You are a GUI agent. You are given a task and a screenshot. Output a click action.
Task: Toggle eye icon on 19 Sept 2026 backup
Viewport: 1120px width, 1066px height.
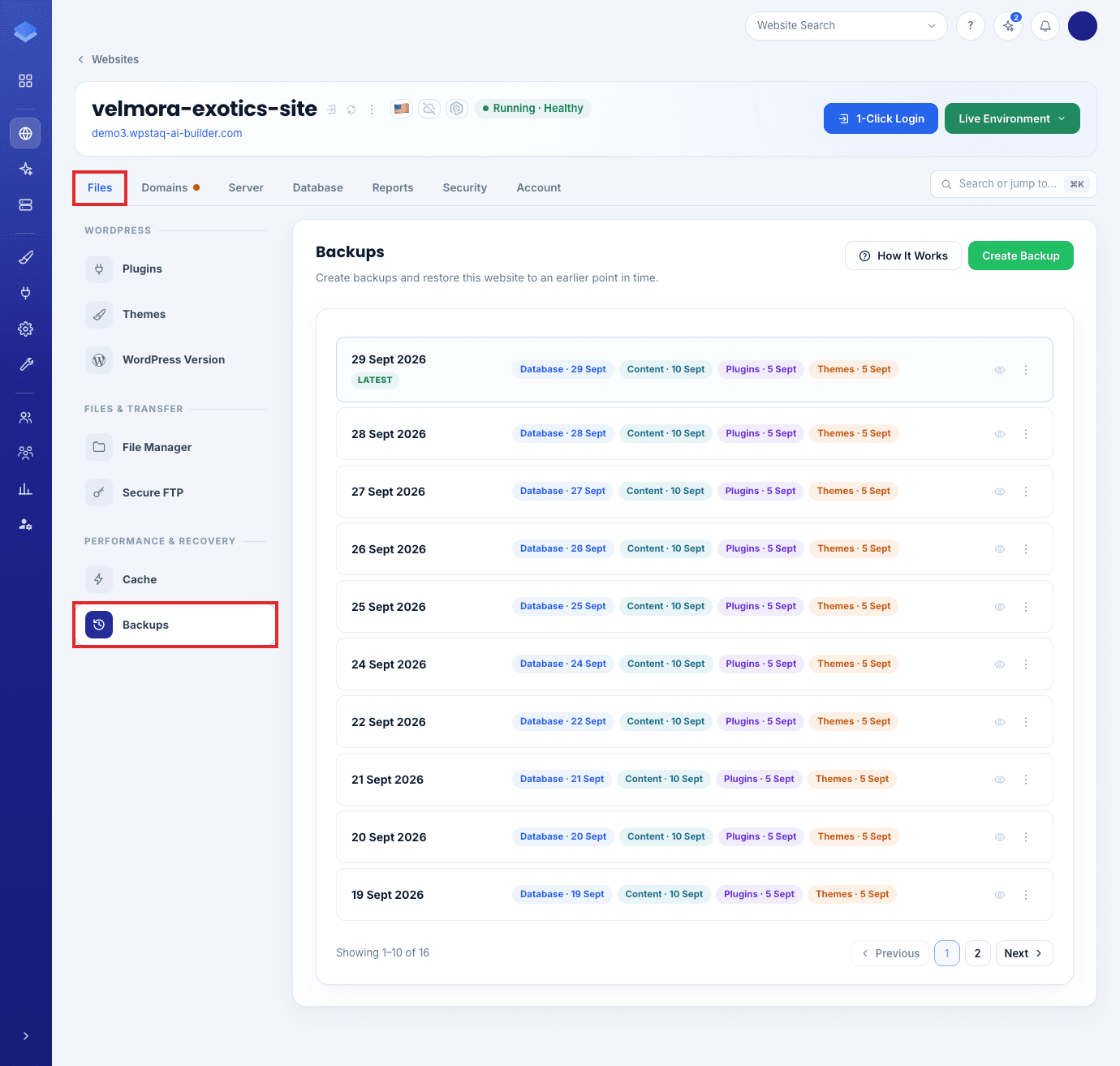point(1000,895)
